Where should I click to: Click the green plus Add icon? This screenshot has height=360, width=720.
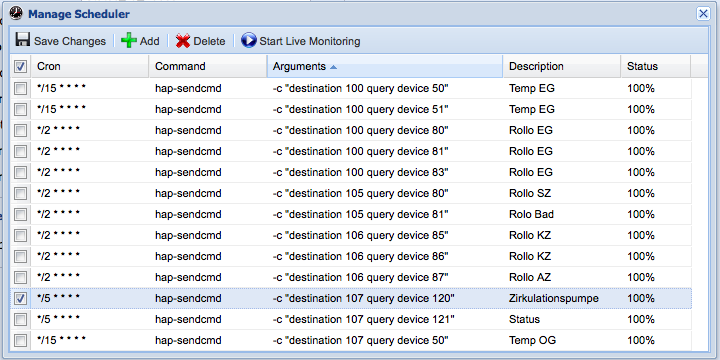(x=129, y=40)
